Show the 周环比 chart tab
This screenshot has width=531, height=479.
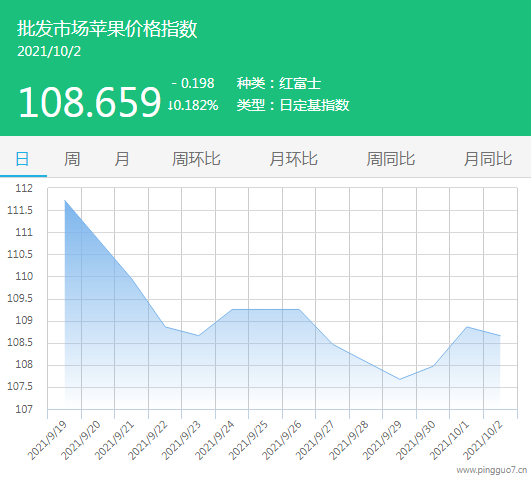click(196, 159)
